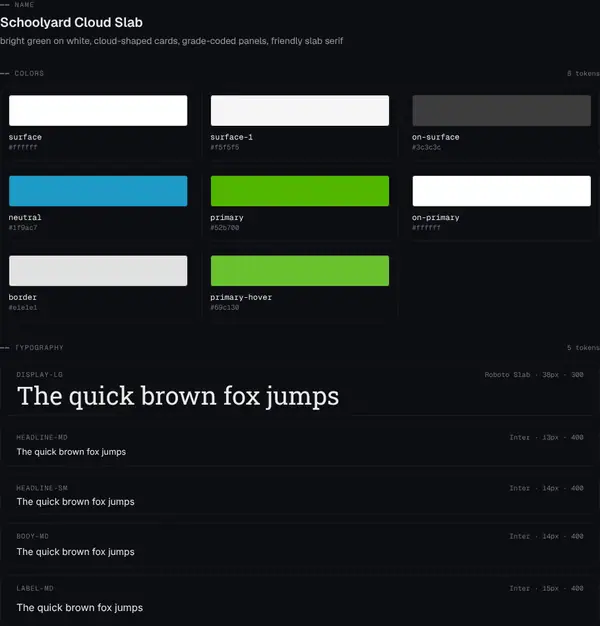Click the 'border' token name
This screenshot has height=626, width=600.
pyautogui.click(x=23, y=297)
